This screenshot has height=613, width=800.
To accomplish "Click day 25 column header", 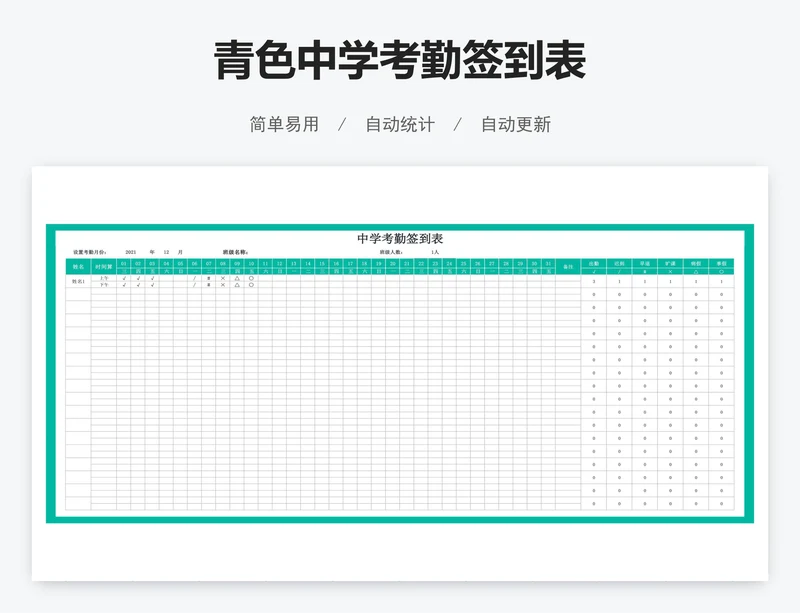I will point(463,263).
